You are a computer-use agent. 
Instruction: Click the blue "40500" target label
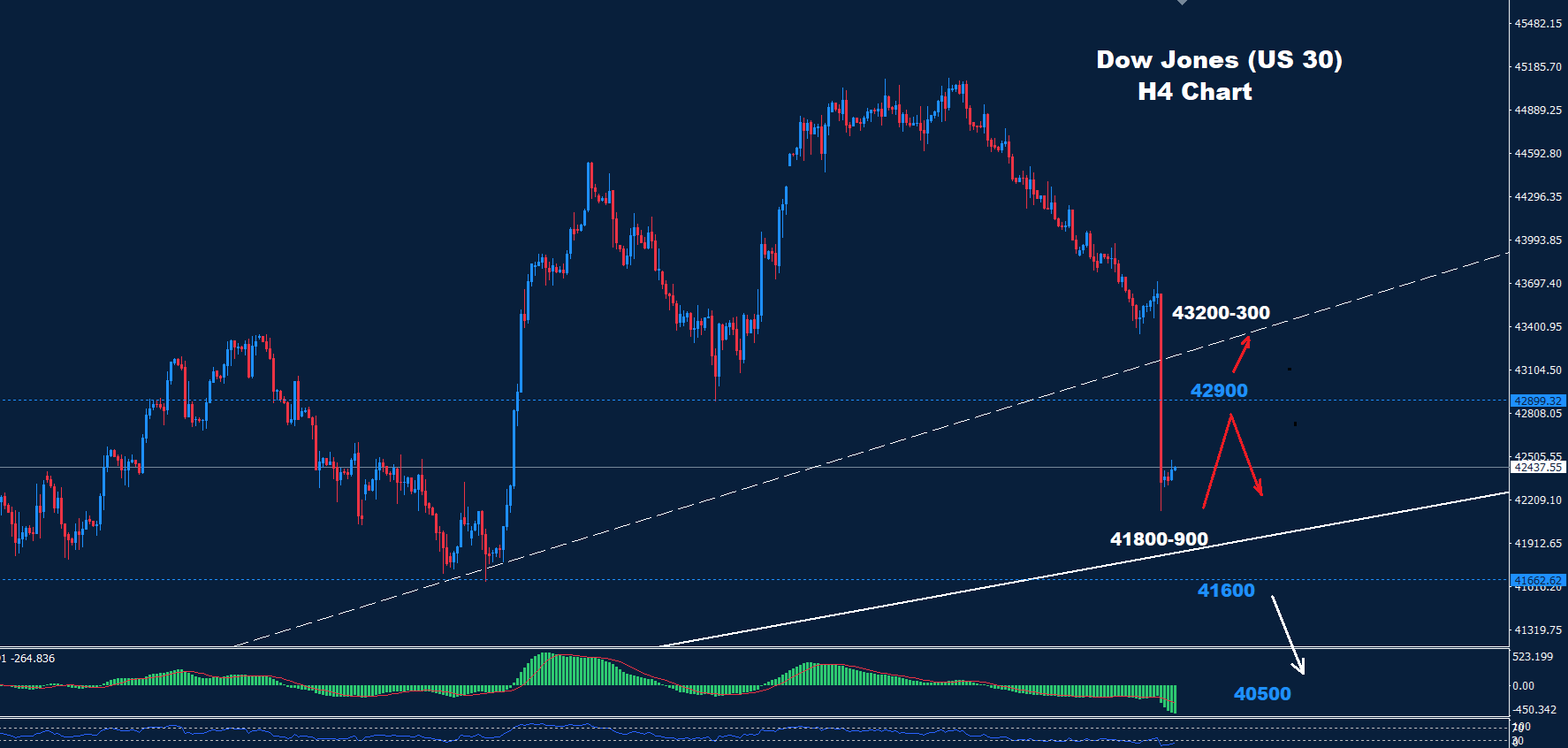point(1262,694)
